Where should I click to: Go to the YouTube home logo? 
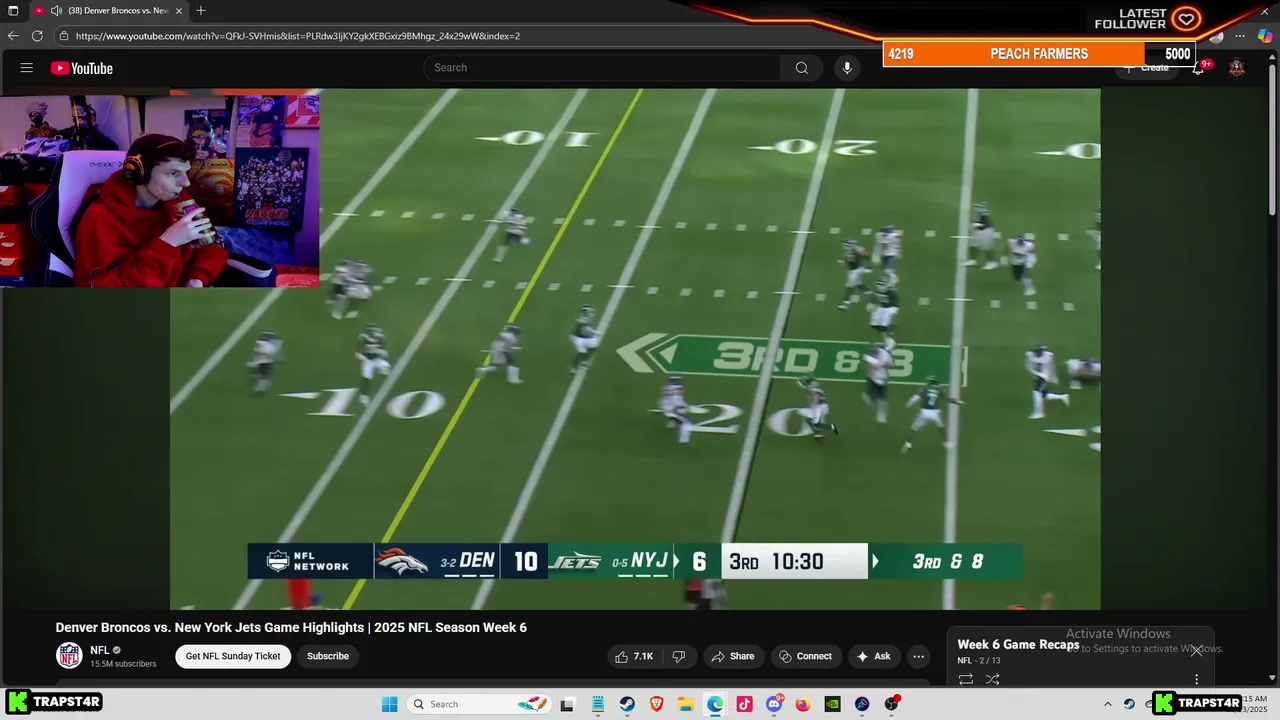(82, 68)
